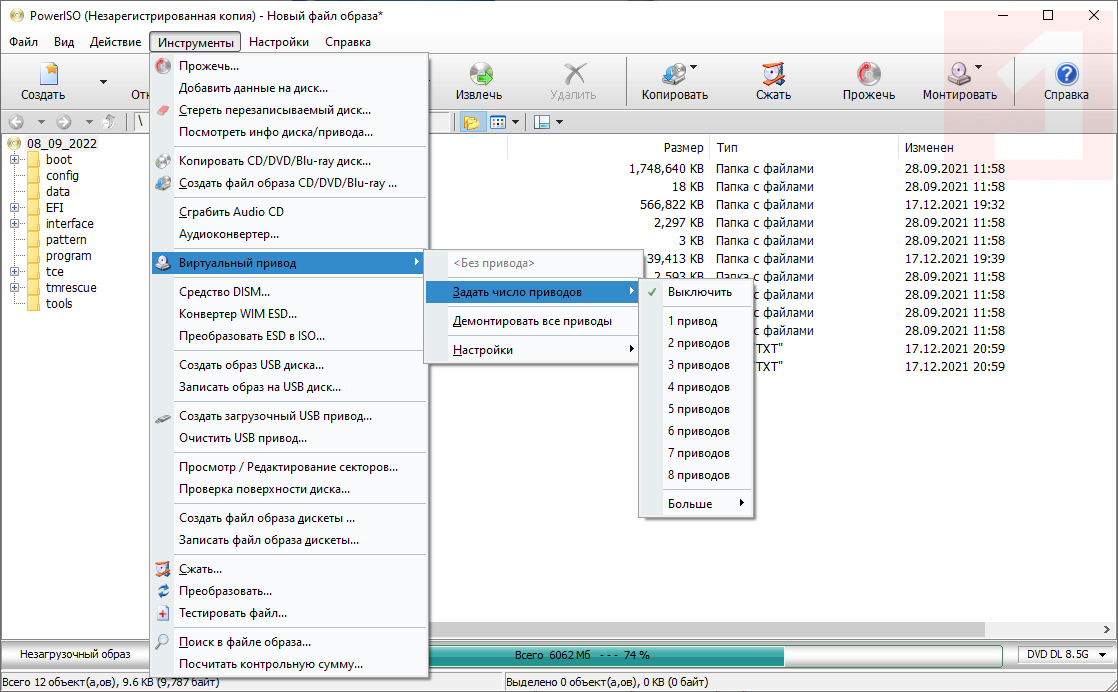The image size is (1118, 692).
Task: Click the up-one-level folder icon
Action: [x=109, y=122]
